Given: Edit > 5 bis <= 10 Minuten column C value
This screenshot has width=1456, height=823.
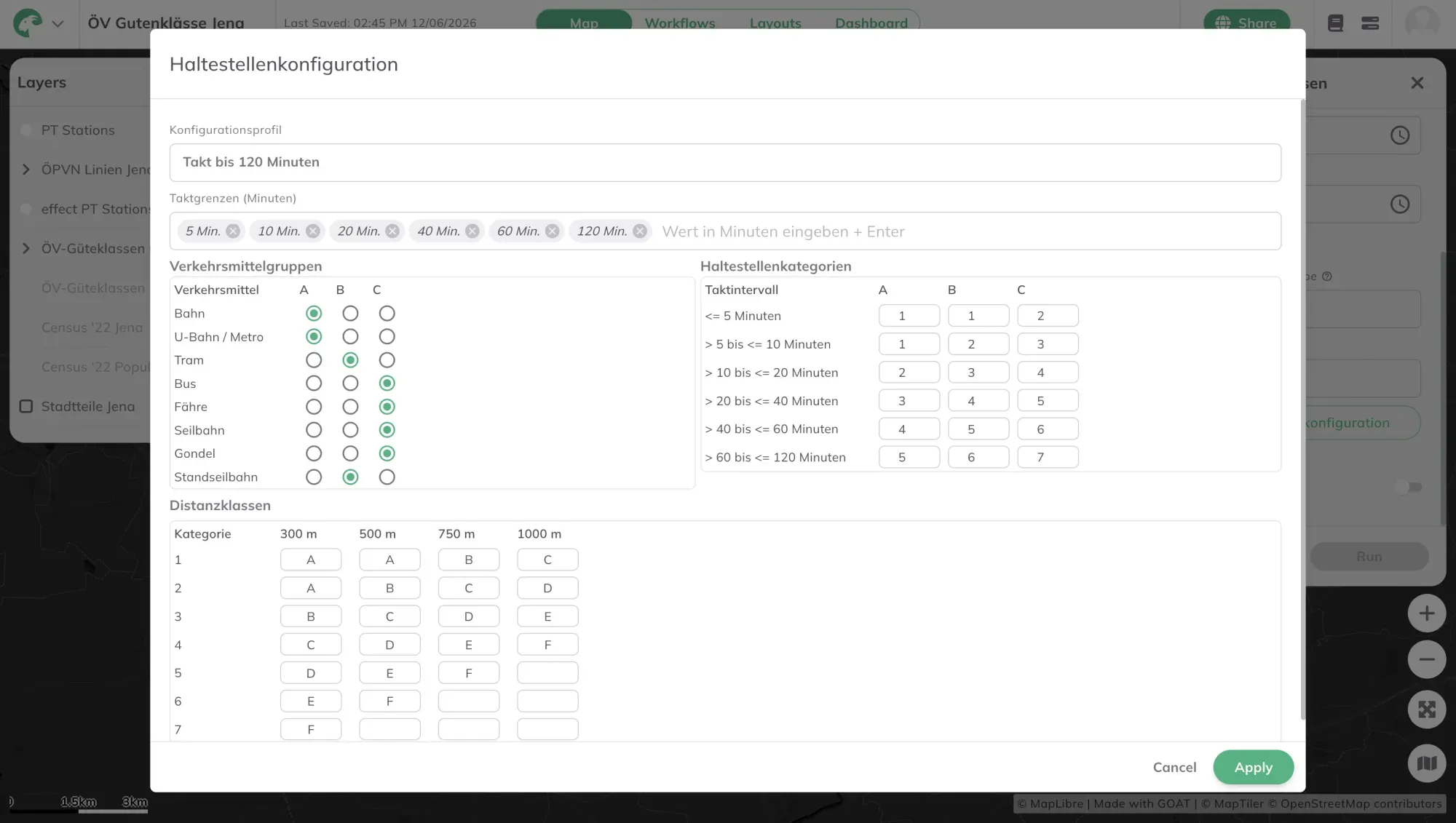Looking at the screenshot, I should [1048, 344].
